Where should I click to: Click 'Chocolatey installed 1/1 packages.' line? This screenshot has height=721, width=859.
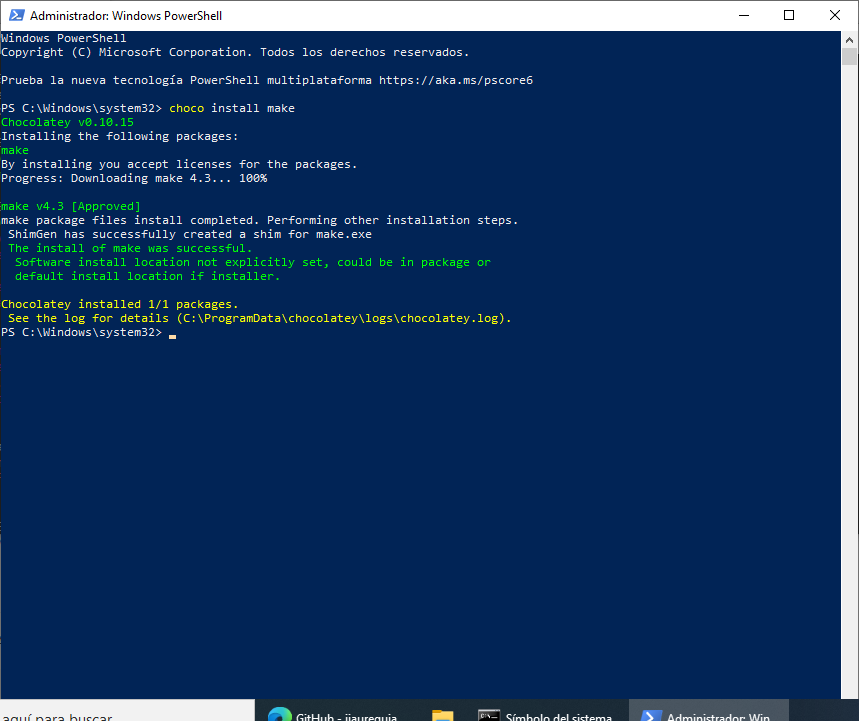[x=120, y=304]
